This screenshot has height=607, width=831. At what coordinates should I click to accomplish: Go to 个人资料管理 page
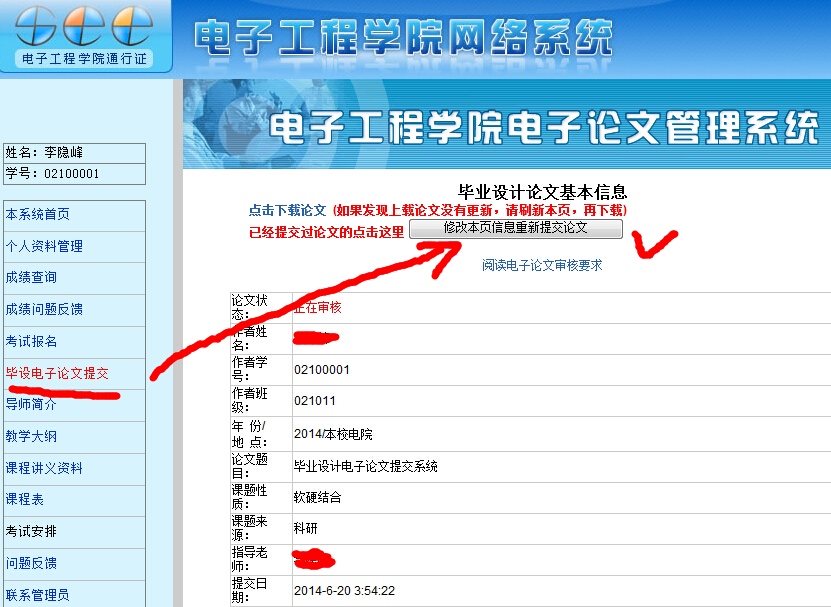(x=44, y=246)
